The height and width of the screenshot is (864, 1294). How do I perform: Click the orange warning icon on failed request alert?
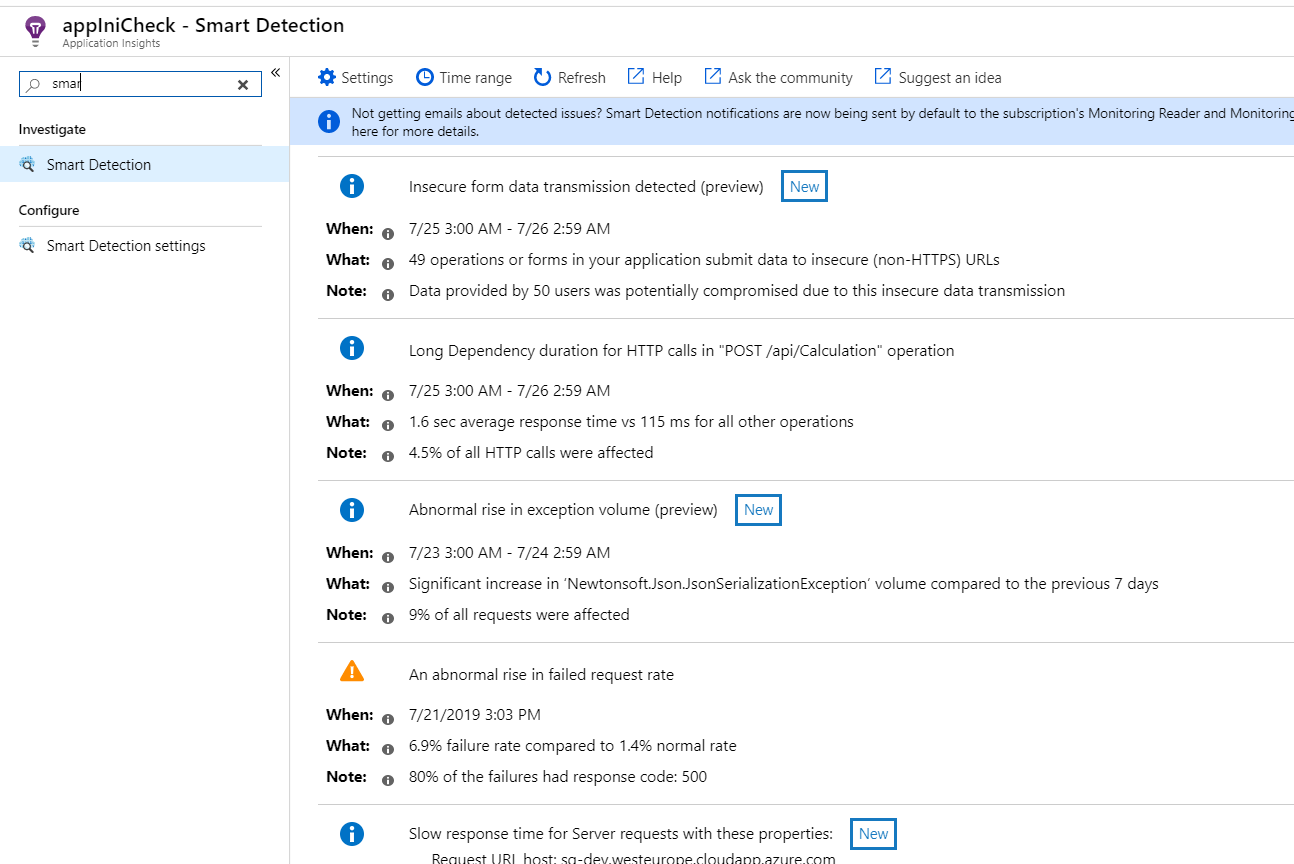coord(351,671)
